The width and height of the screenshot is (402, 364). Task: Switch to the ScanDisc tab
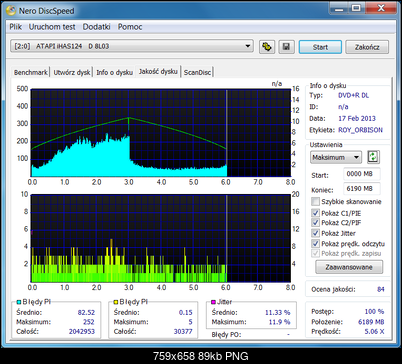pyautogui.click(x=197, y=72)
